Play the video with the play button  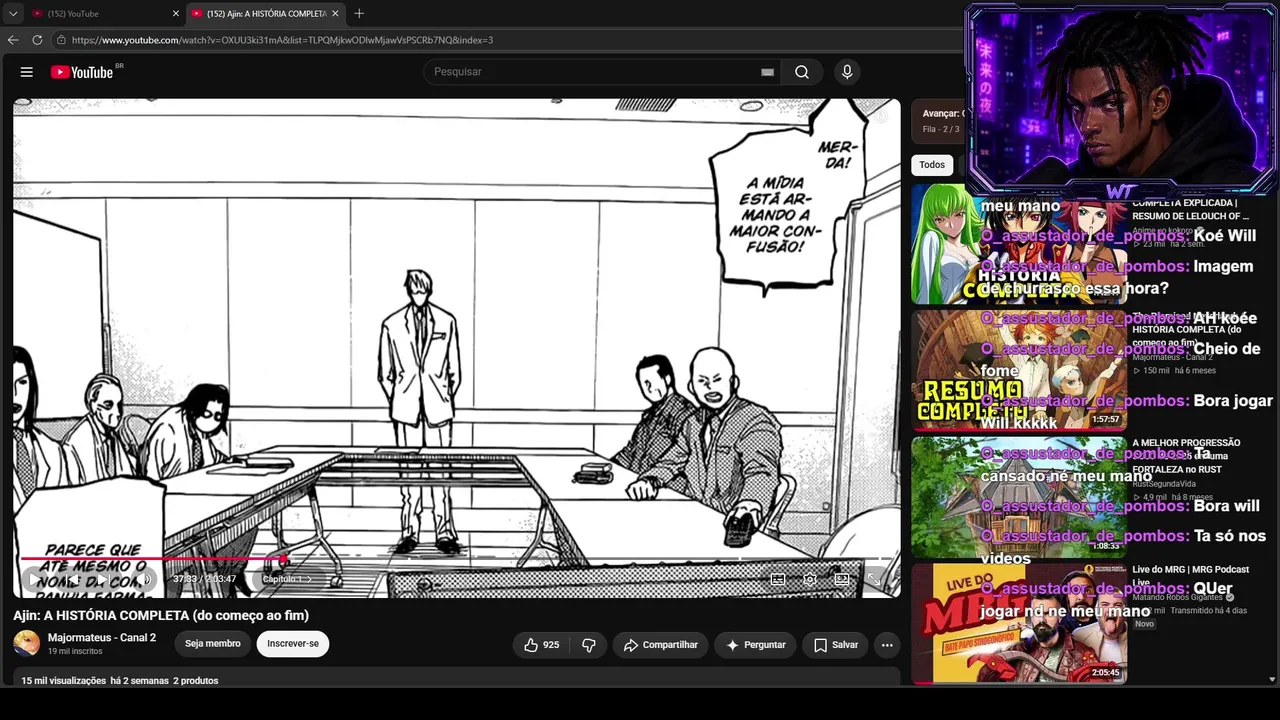(x=34, y=579)
